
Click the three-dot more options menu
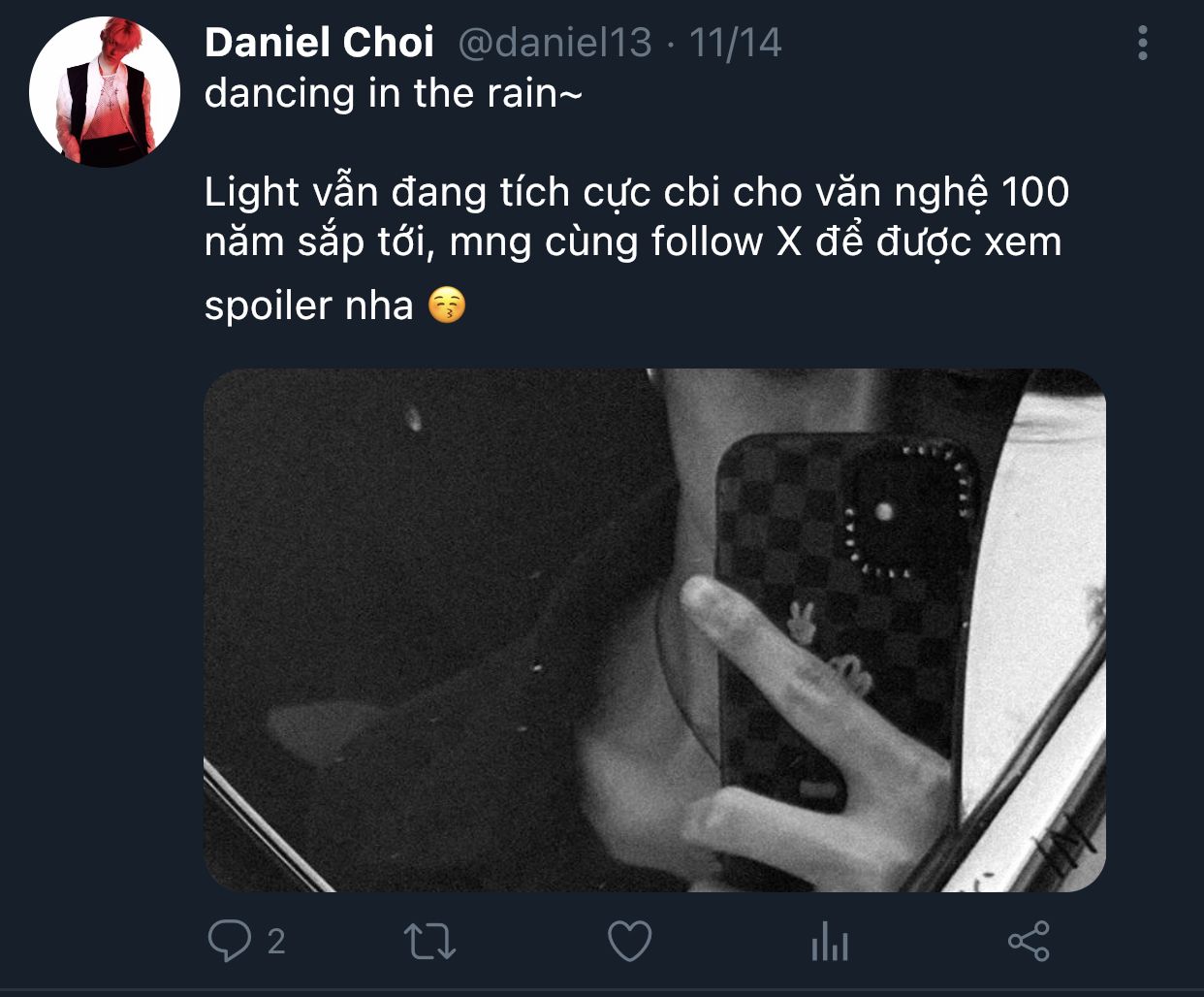click(x=1143, y=44)
